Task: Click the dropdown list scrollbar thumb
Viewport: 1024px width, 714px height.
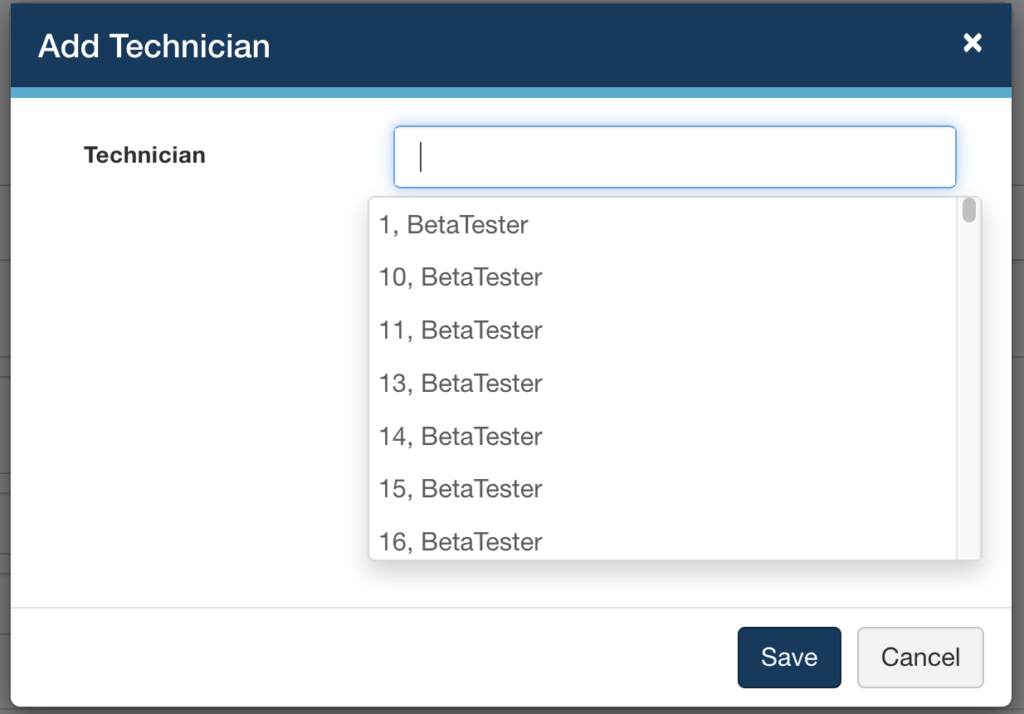Action: click(969, 211)
